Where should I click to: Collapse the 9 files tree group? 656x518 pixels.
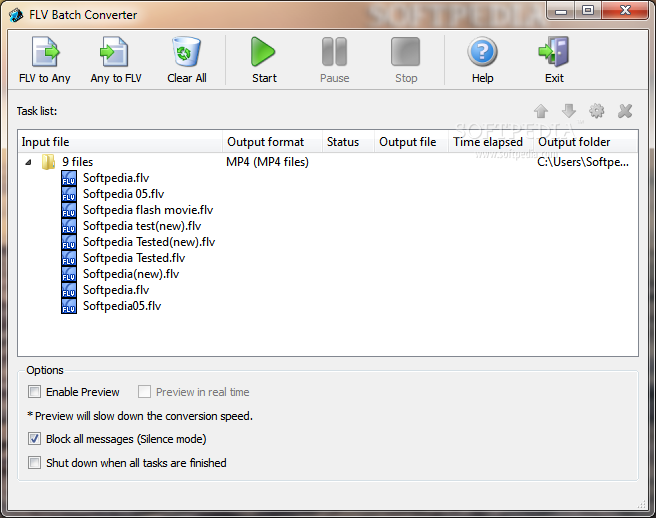pyautogui.click(x=28, y=162)
